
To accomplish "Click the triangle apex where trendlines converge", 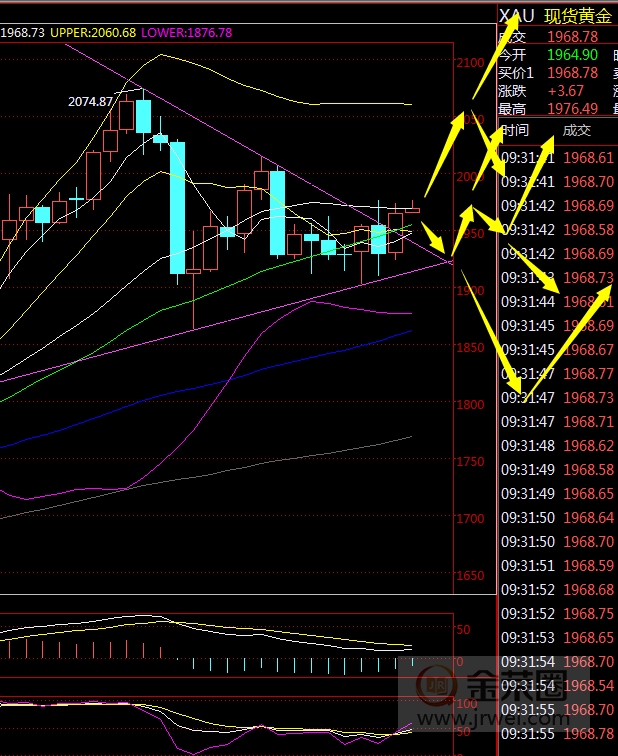I will pyautogui.click(x=452, y=262).
